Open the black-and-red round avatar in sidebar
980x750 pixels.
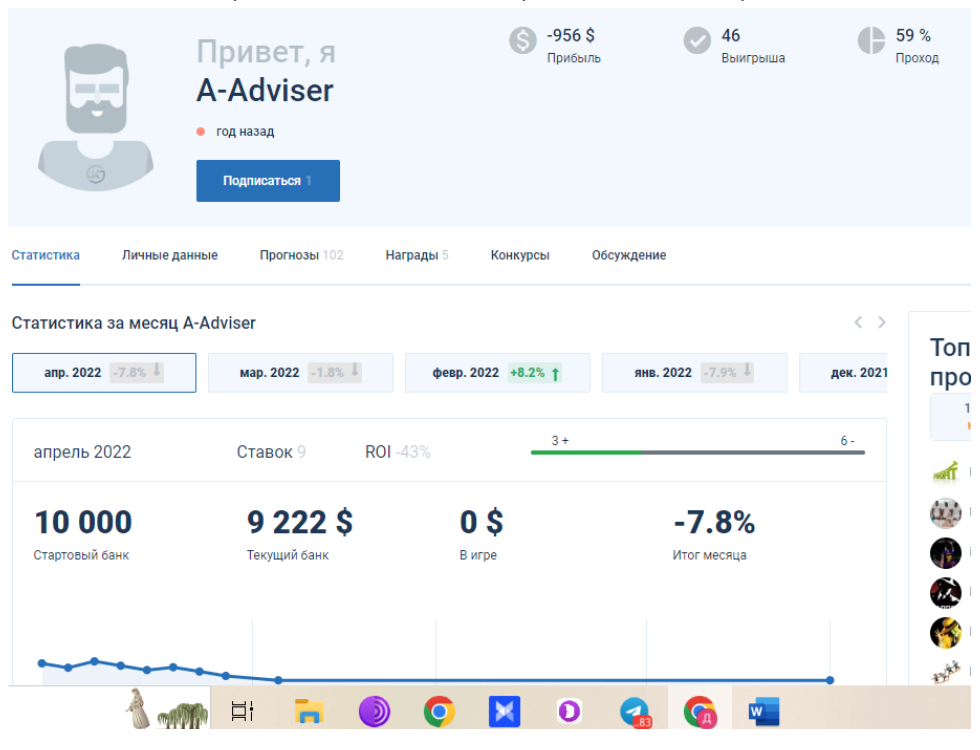(x=946, y=593)
